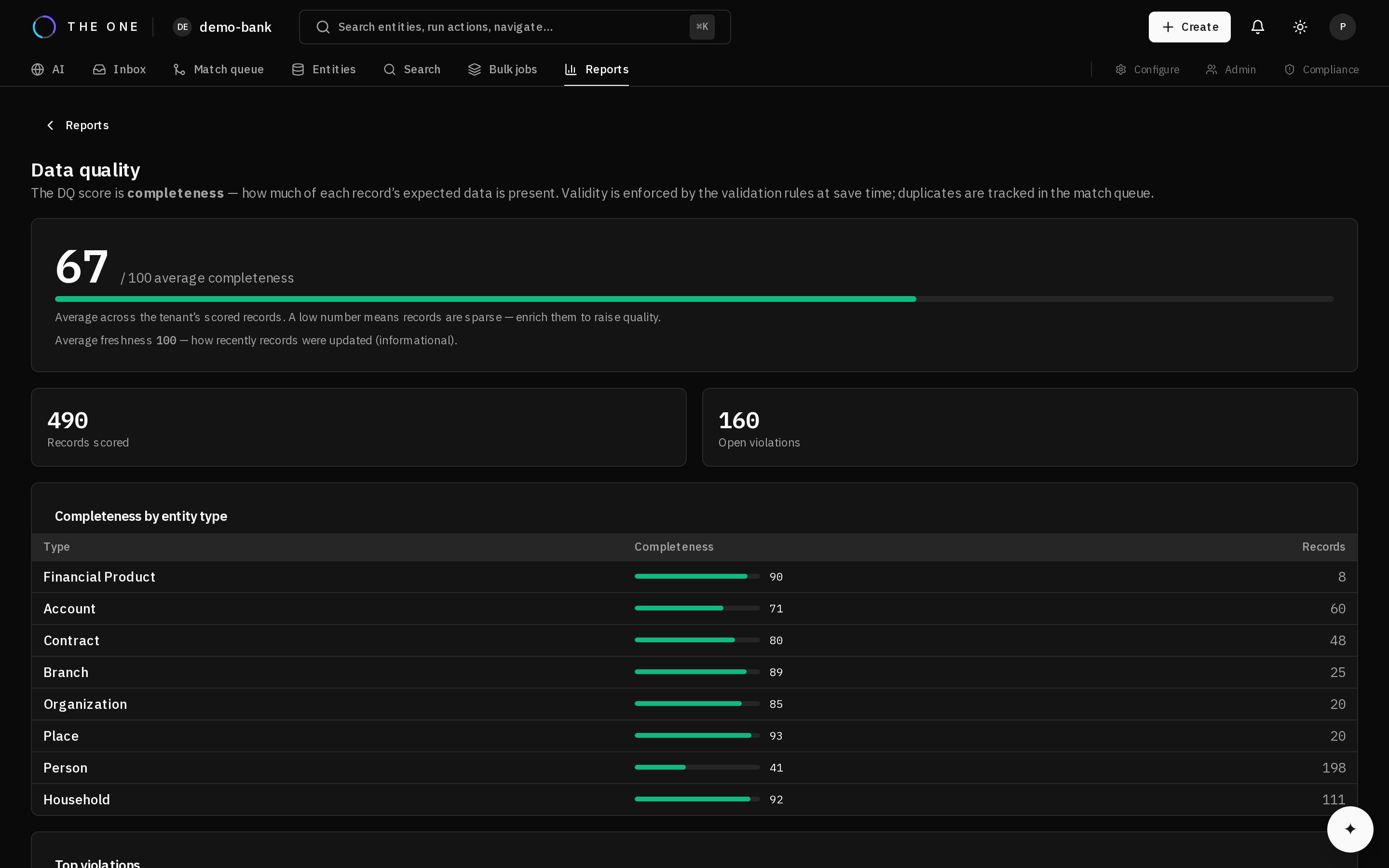Select the Branch row

click(694, 672)
